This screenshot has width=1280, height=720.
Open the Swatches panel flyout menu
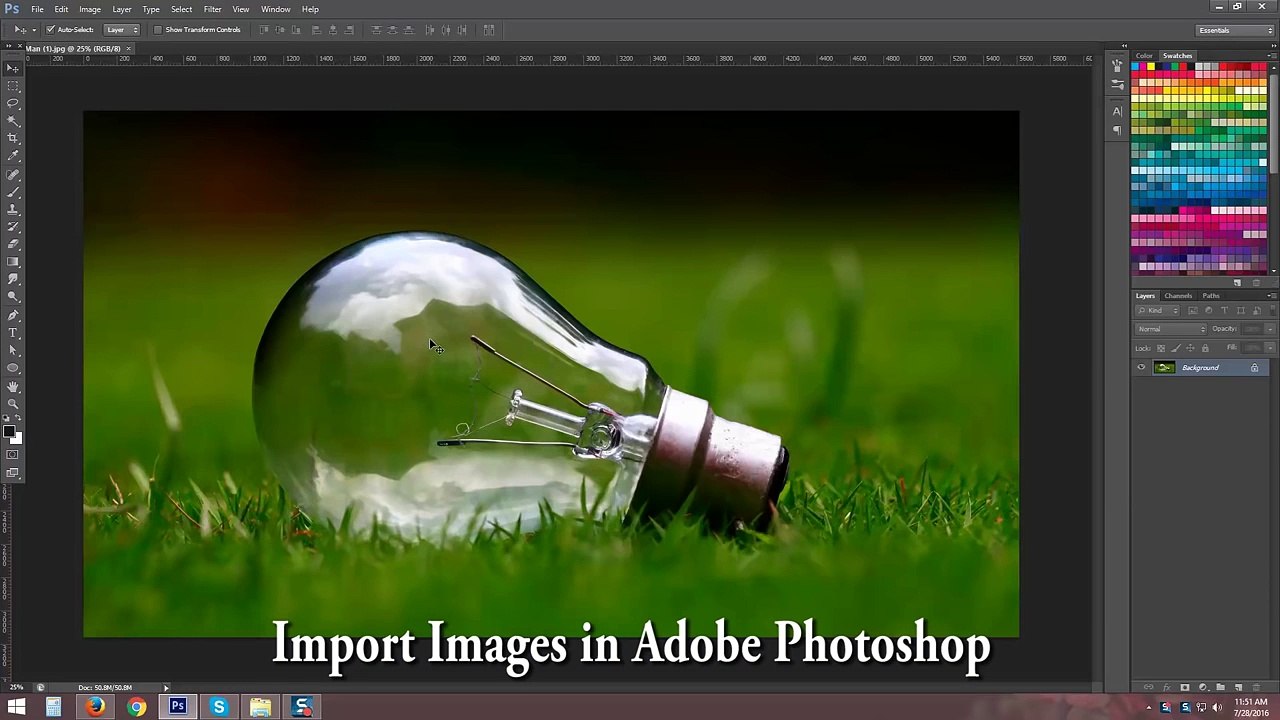[1271, 56]
